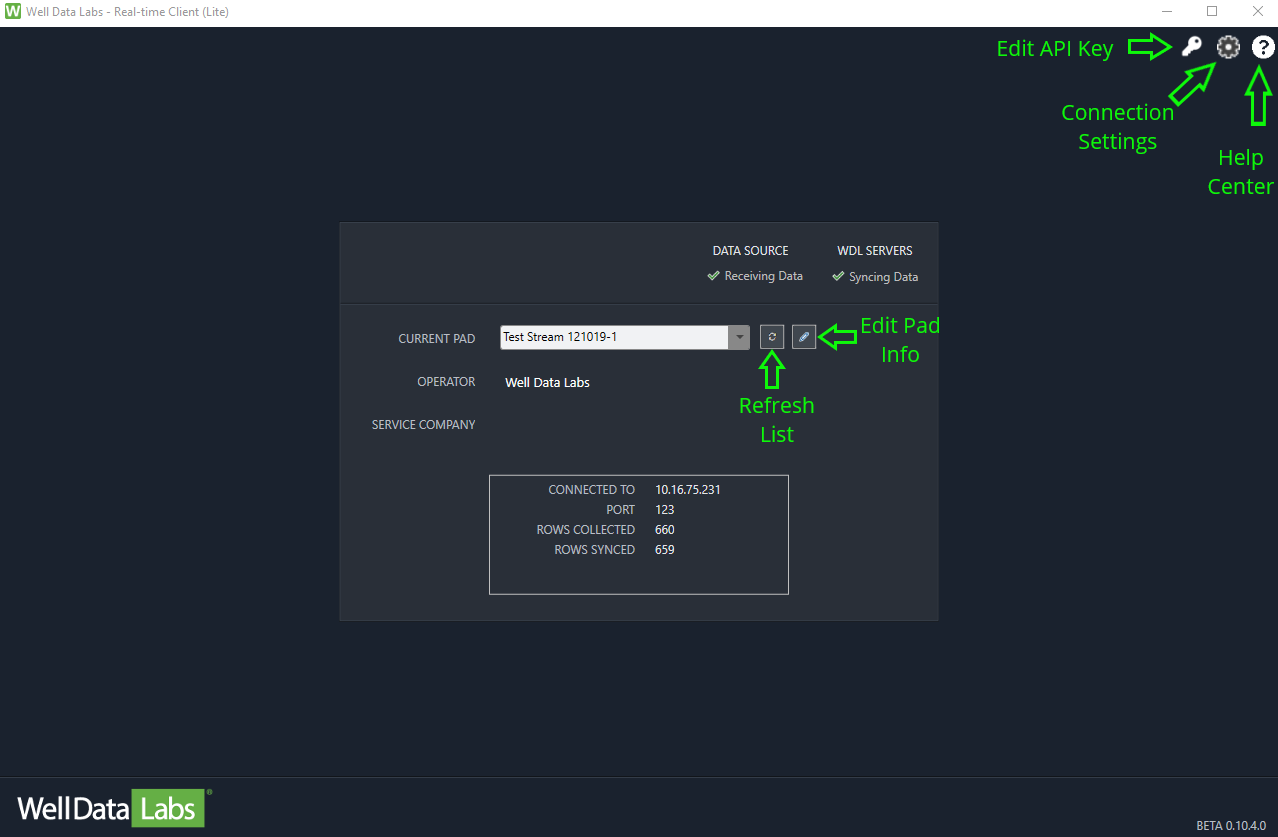
Task: Click the rows collected value 660
Action: click(665, 530)
